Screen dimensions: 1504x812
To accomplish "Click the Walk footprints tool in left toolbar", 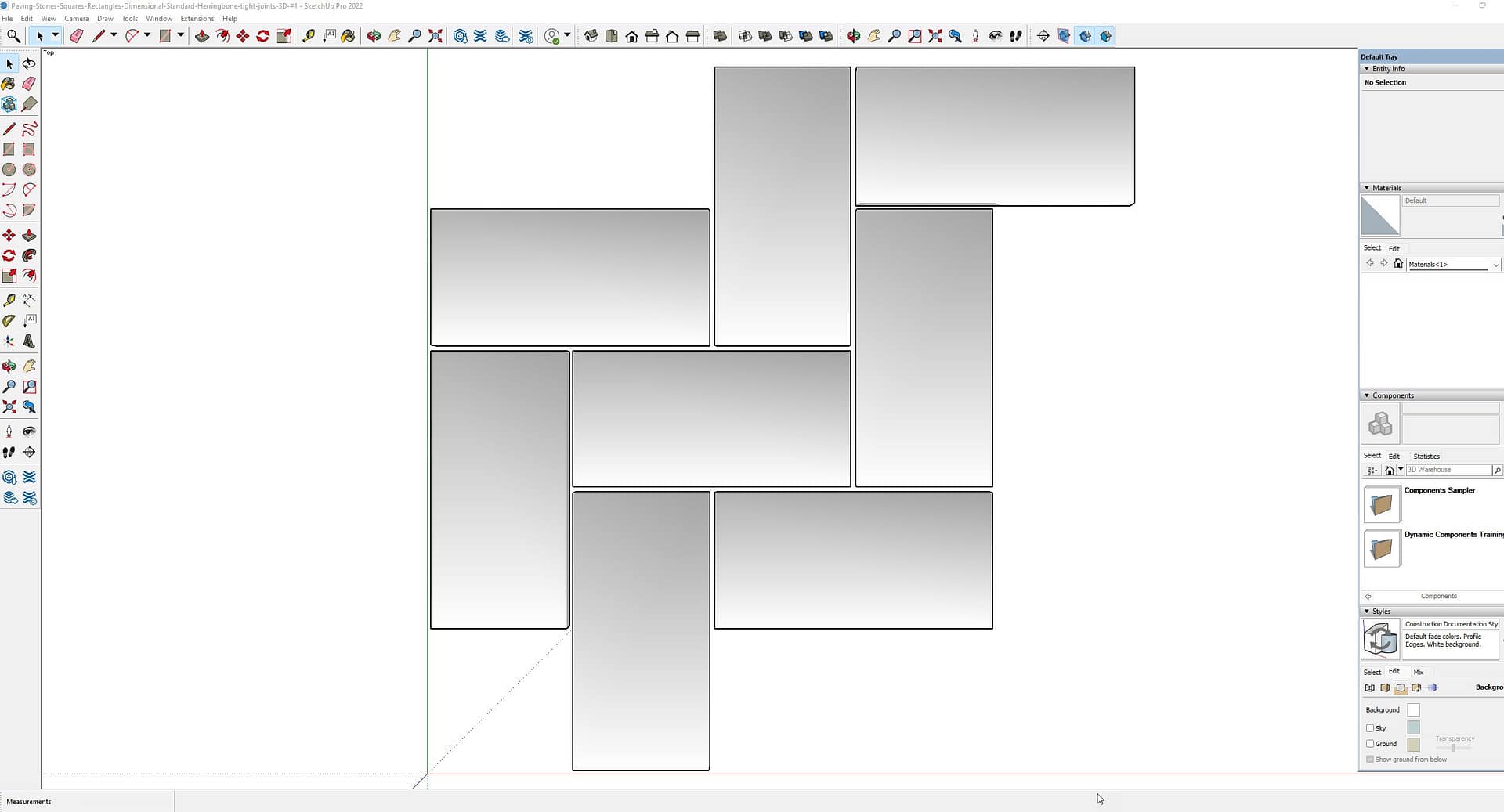I will tap(9, 453).
